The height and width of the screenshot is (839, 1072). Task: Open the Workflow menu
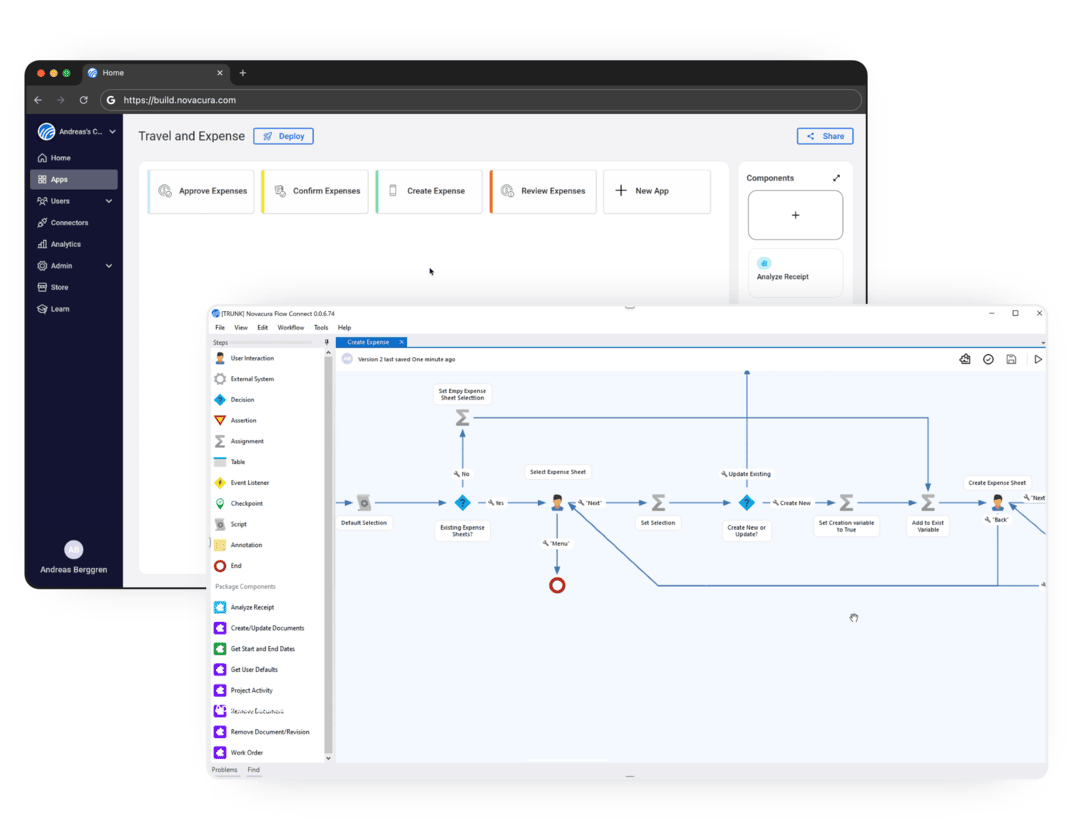(290, 328)
